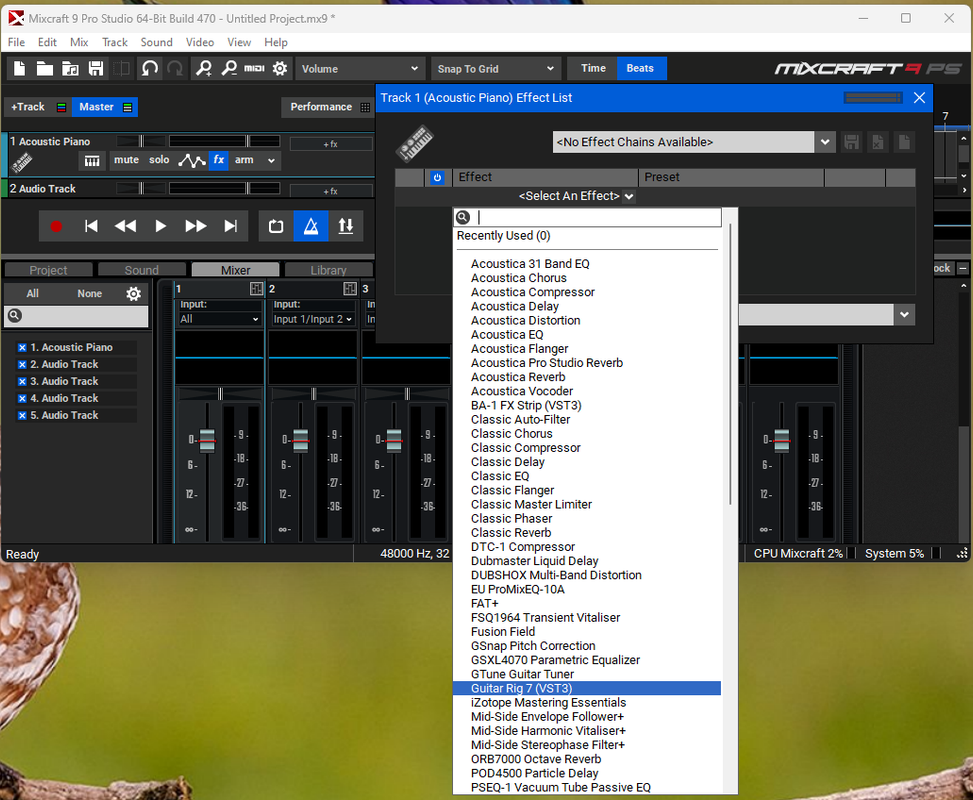Switch to the Project tab
The image size is (973, 800).
point(48,270)
